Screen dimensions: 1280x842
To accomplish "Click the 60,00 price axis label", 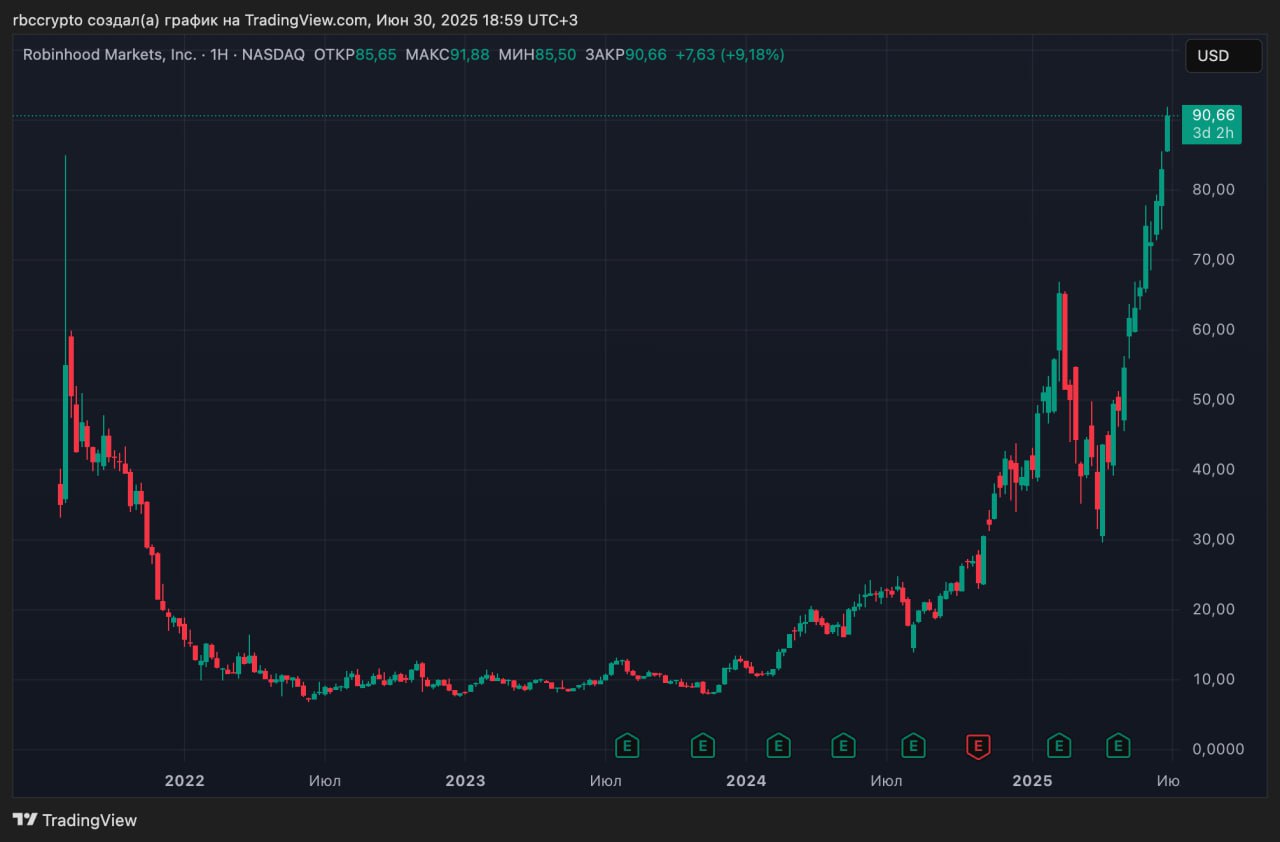I will tap(1214, 329).
